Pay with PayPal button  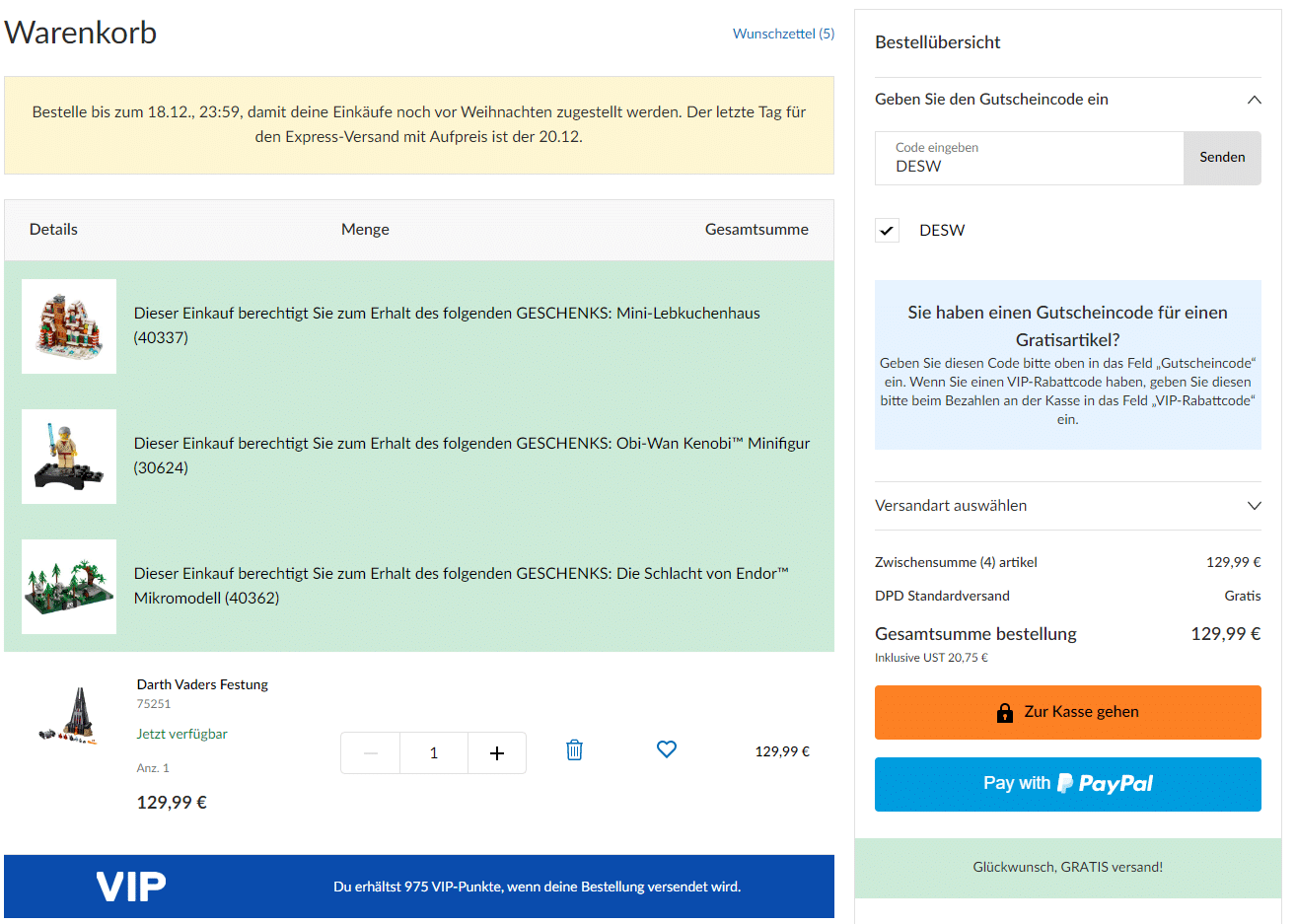click(x=1068, y=784)
